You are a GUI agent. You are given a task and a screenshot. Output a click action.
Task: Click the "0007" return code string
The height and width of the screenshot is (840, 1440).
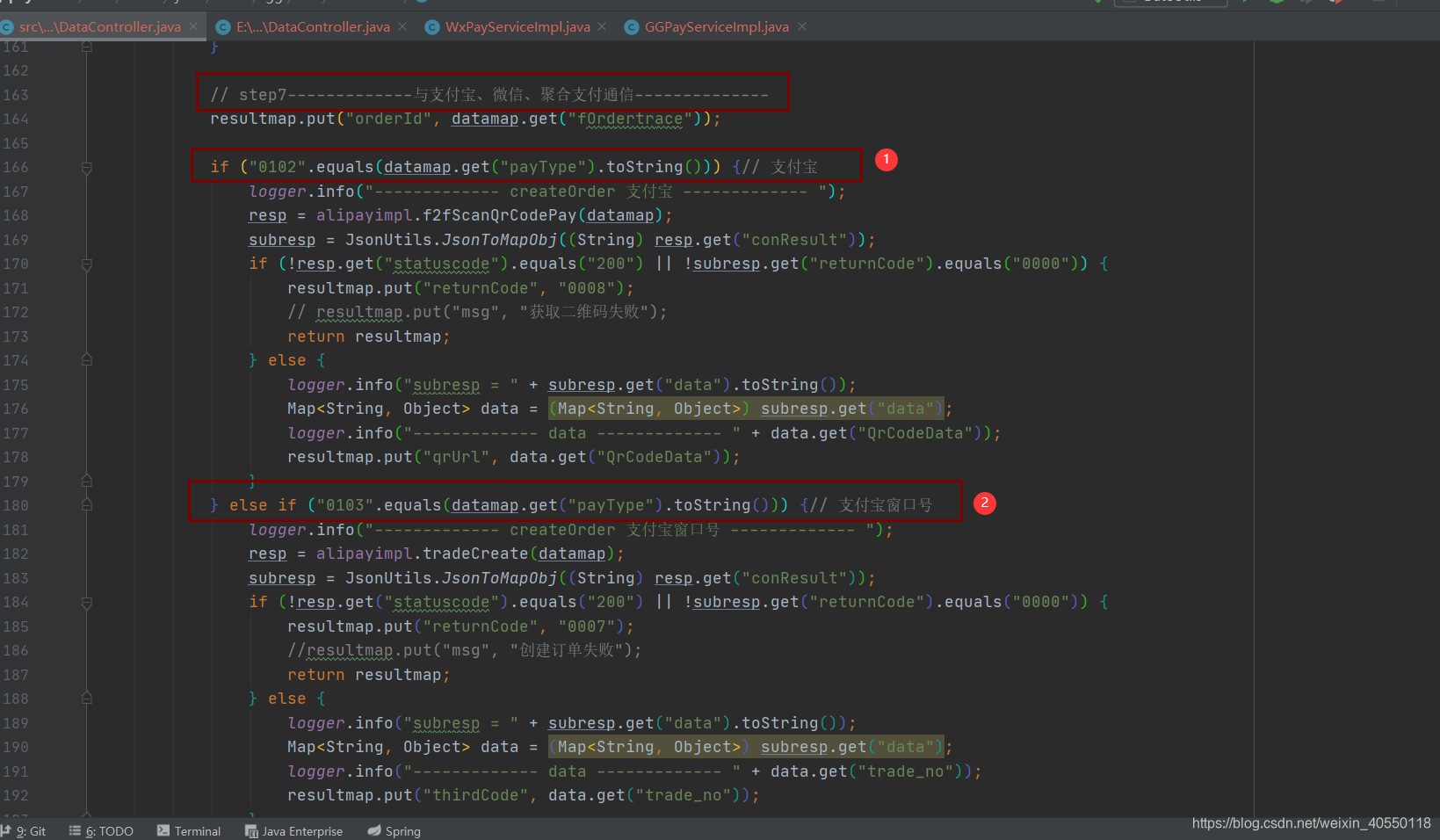(586, 626)
